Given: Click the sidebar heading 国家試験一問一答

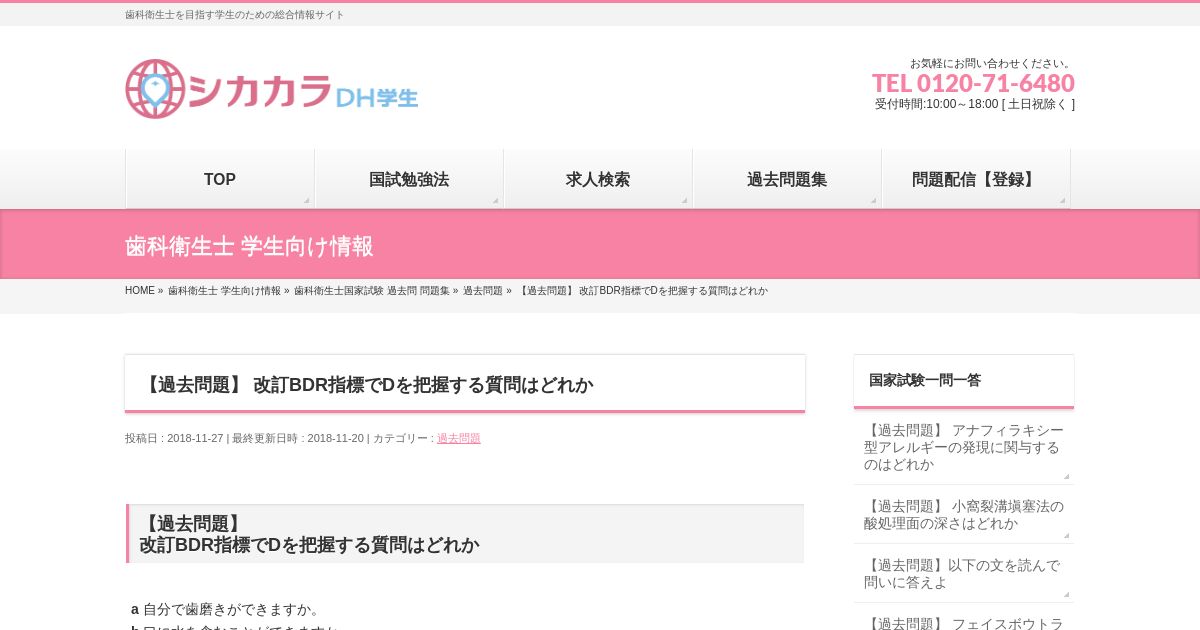Looking at the screenshot, I should [925, 380].
